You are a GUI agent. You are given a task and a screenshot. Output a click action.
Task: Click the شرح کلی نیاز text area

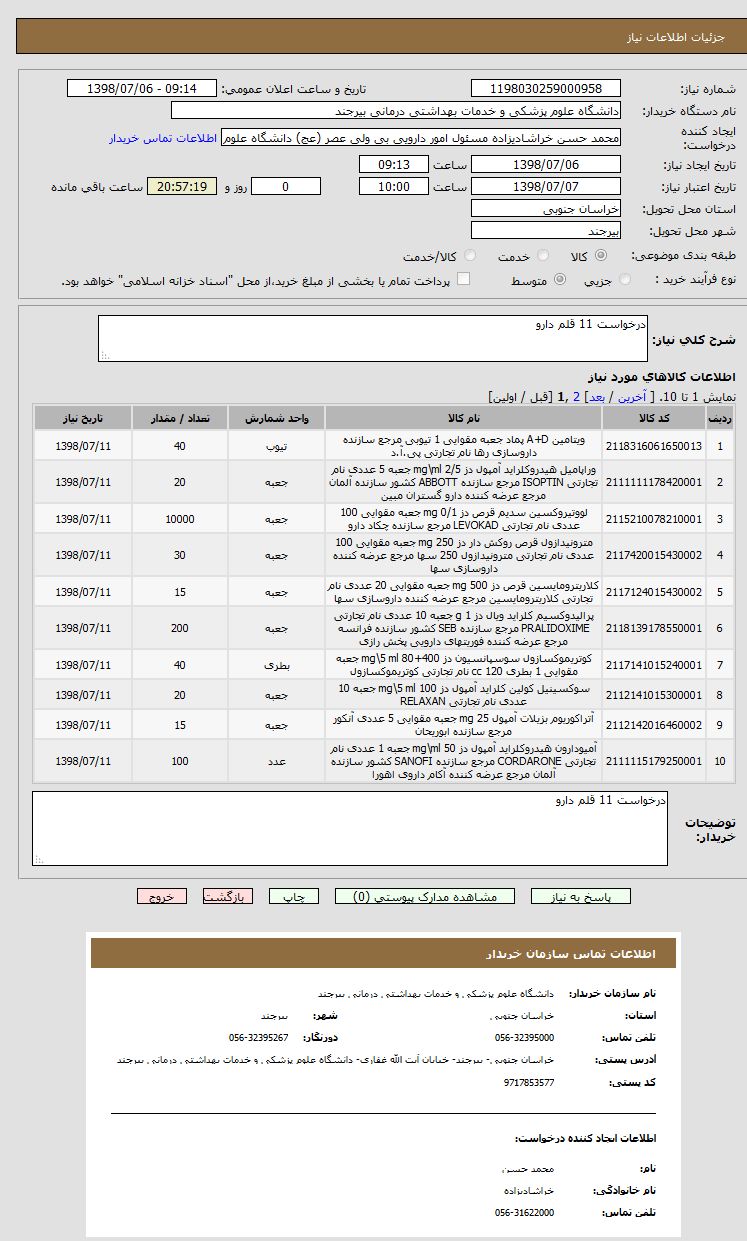pos(373,338)
